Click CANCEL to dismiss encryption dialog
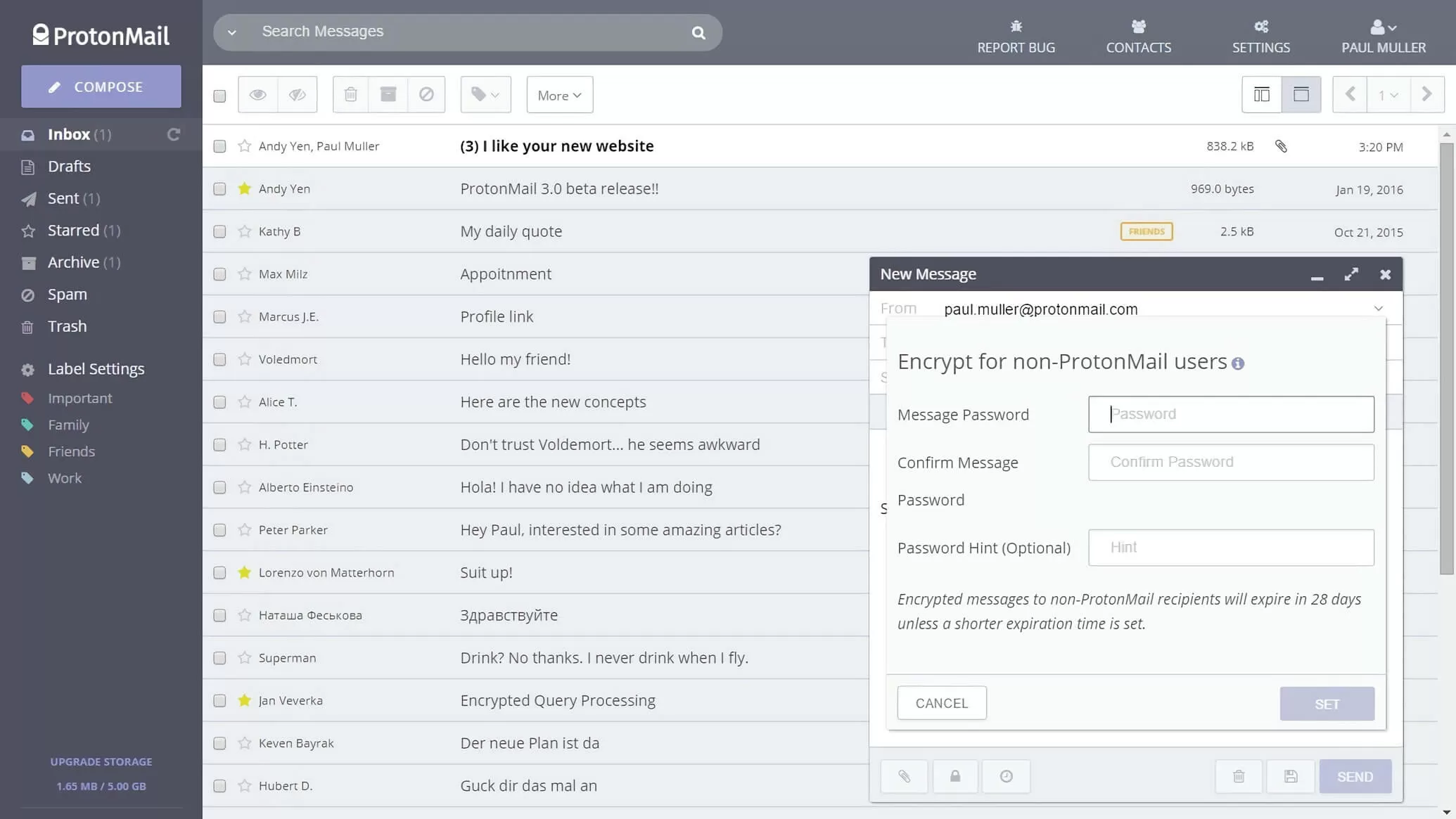 pos(942,703)
